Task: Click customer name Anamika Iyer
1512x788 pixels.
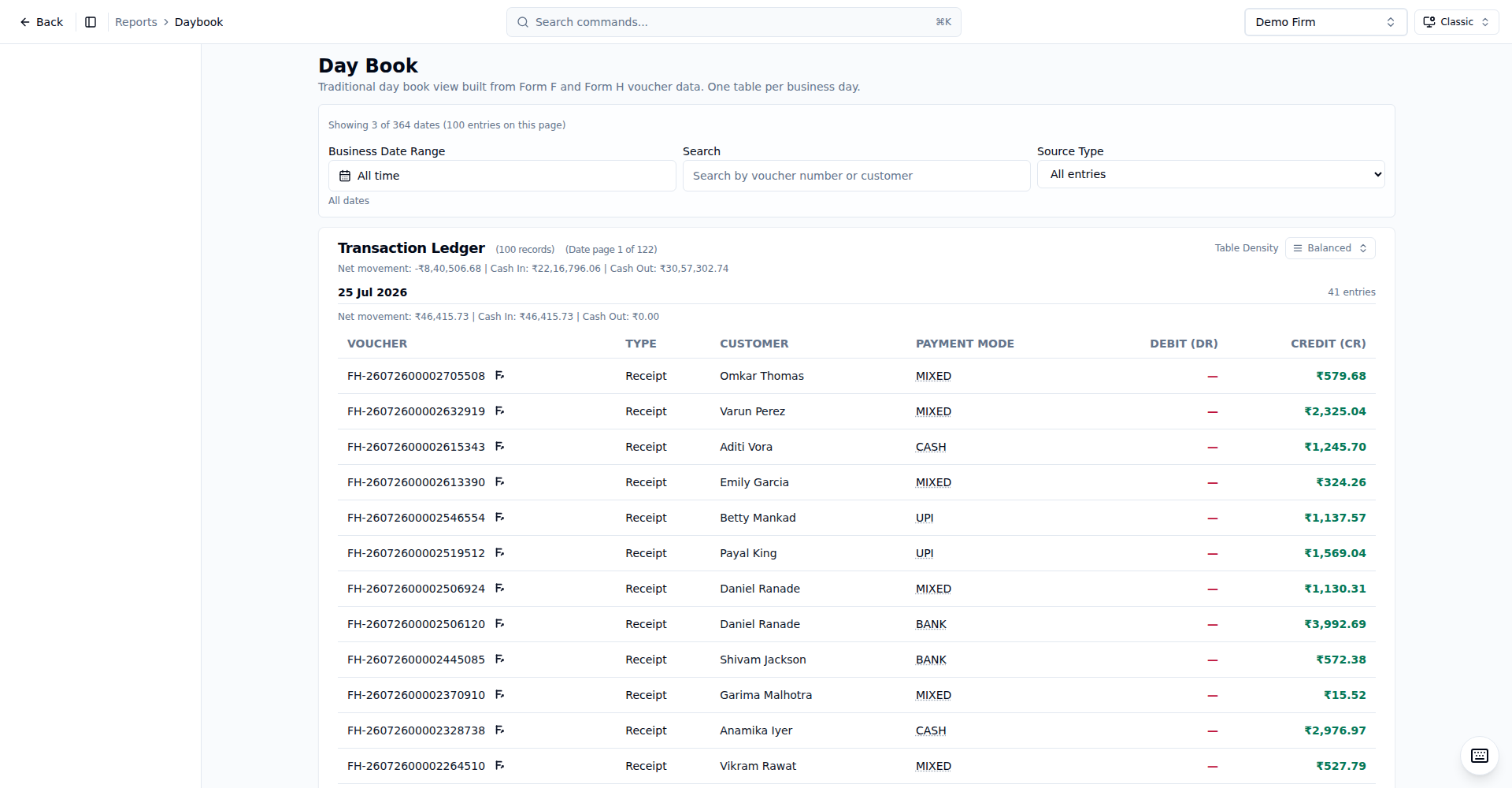Action: click(x=756, y=730)
